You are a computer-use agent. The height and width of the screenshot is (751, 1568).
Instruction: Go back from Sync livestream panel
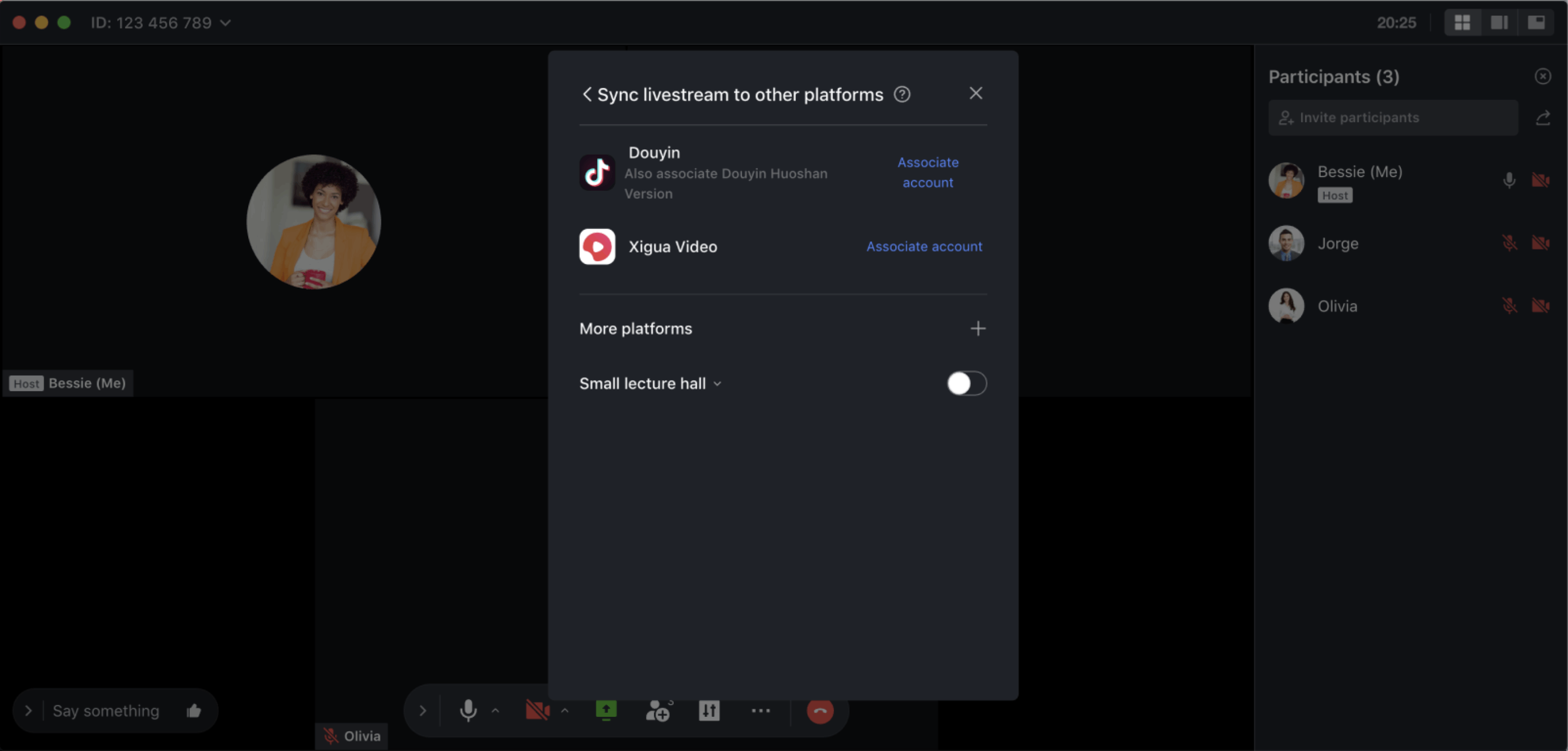pos(587,94)
